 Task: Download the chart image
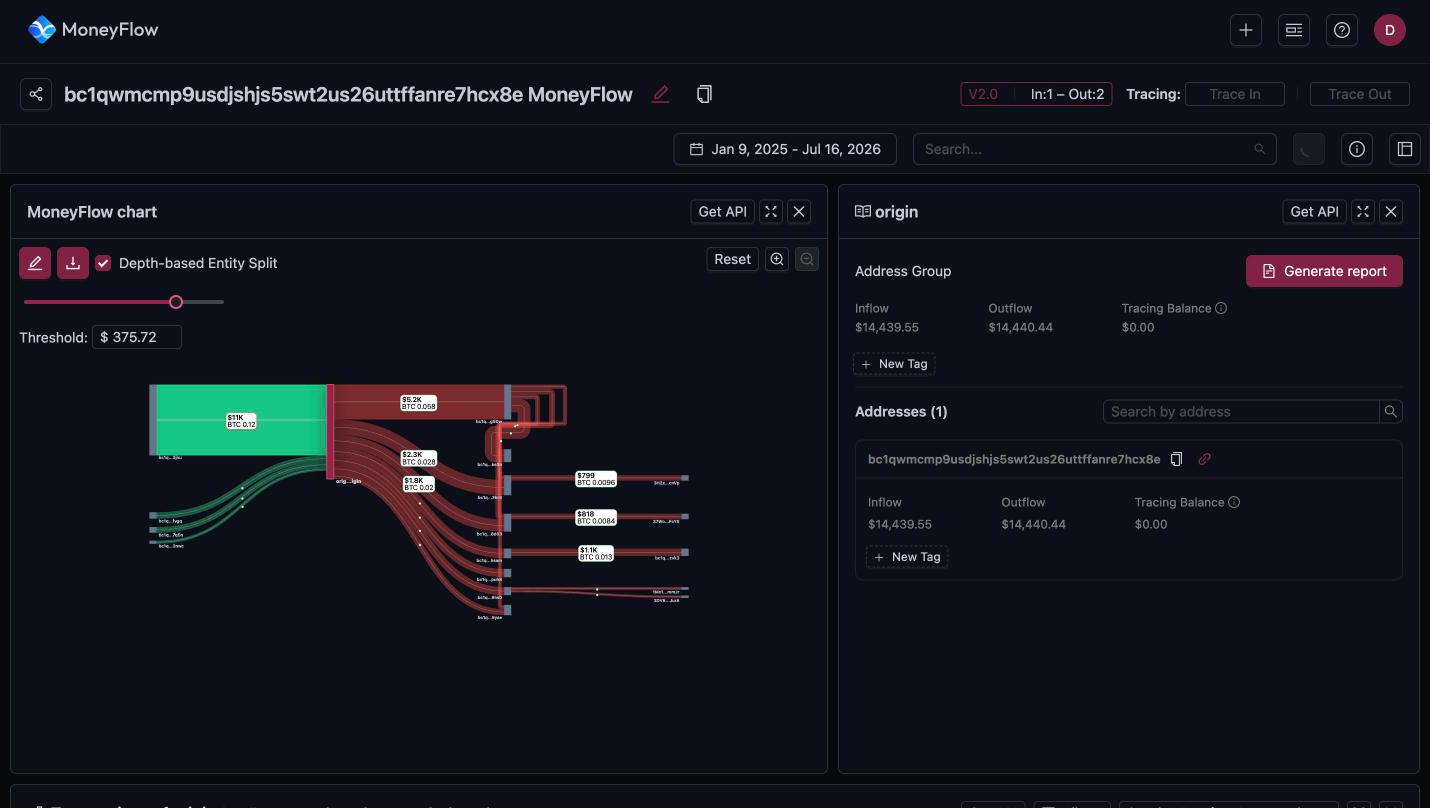73,263
